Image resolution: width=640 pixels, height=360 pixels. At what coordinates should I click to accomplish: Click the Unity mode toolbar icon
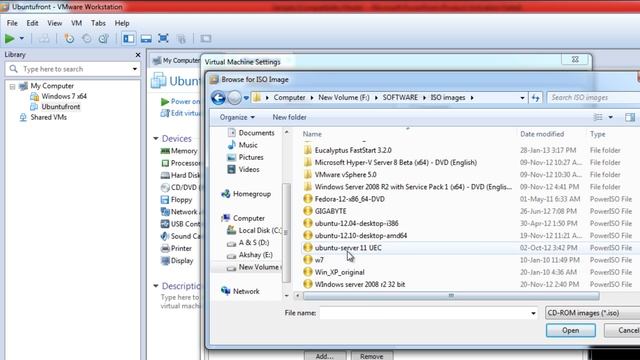coord(181,38)
